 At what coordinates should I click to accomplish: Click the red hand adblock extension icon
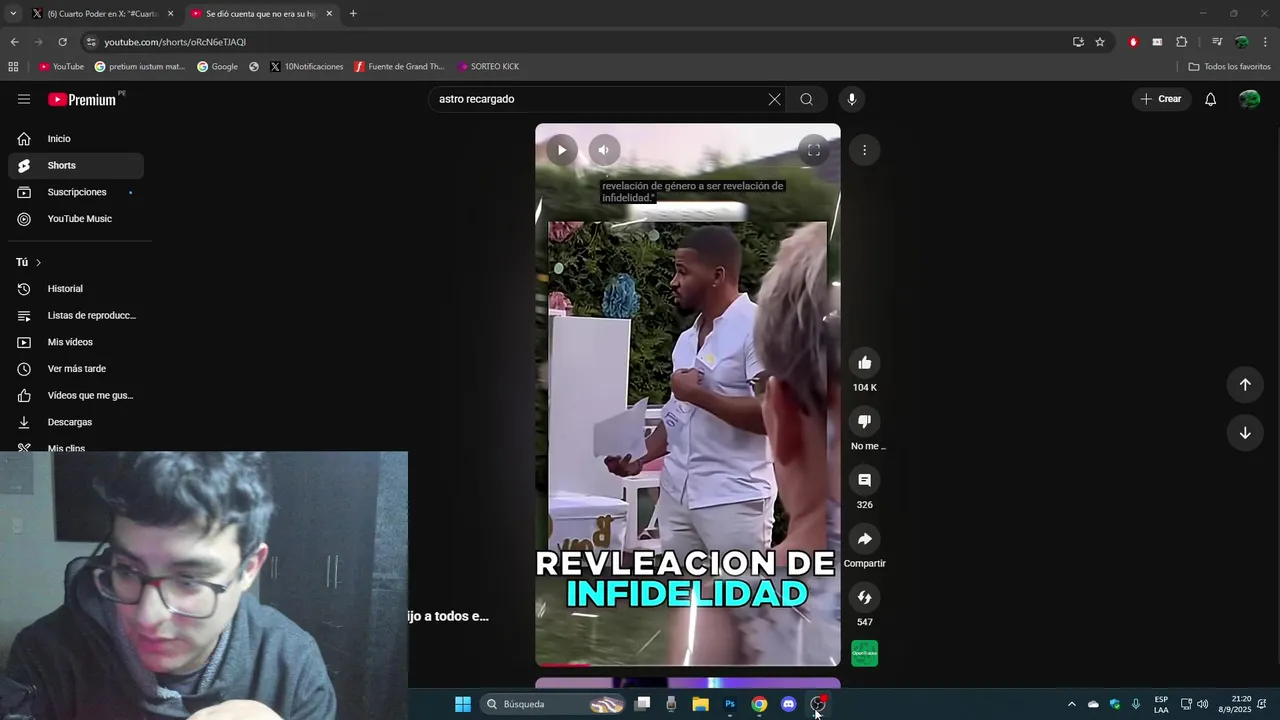click(x=1133, y=42)
